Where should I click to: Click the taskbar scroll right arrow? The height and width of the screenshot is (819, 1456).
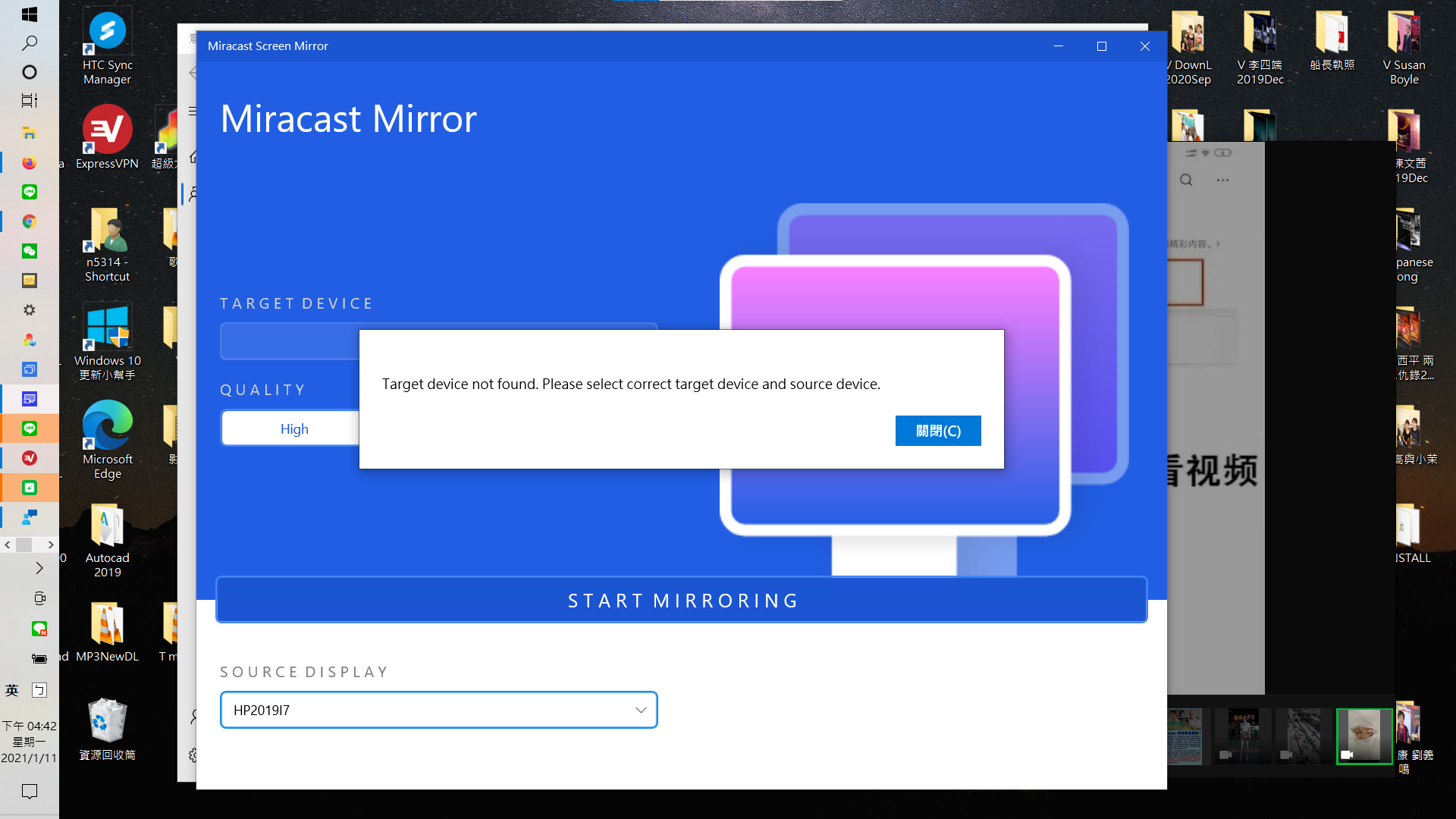(51, 544)
